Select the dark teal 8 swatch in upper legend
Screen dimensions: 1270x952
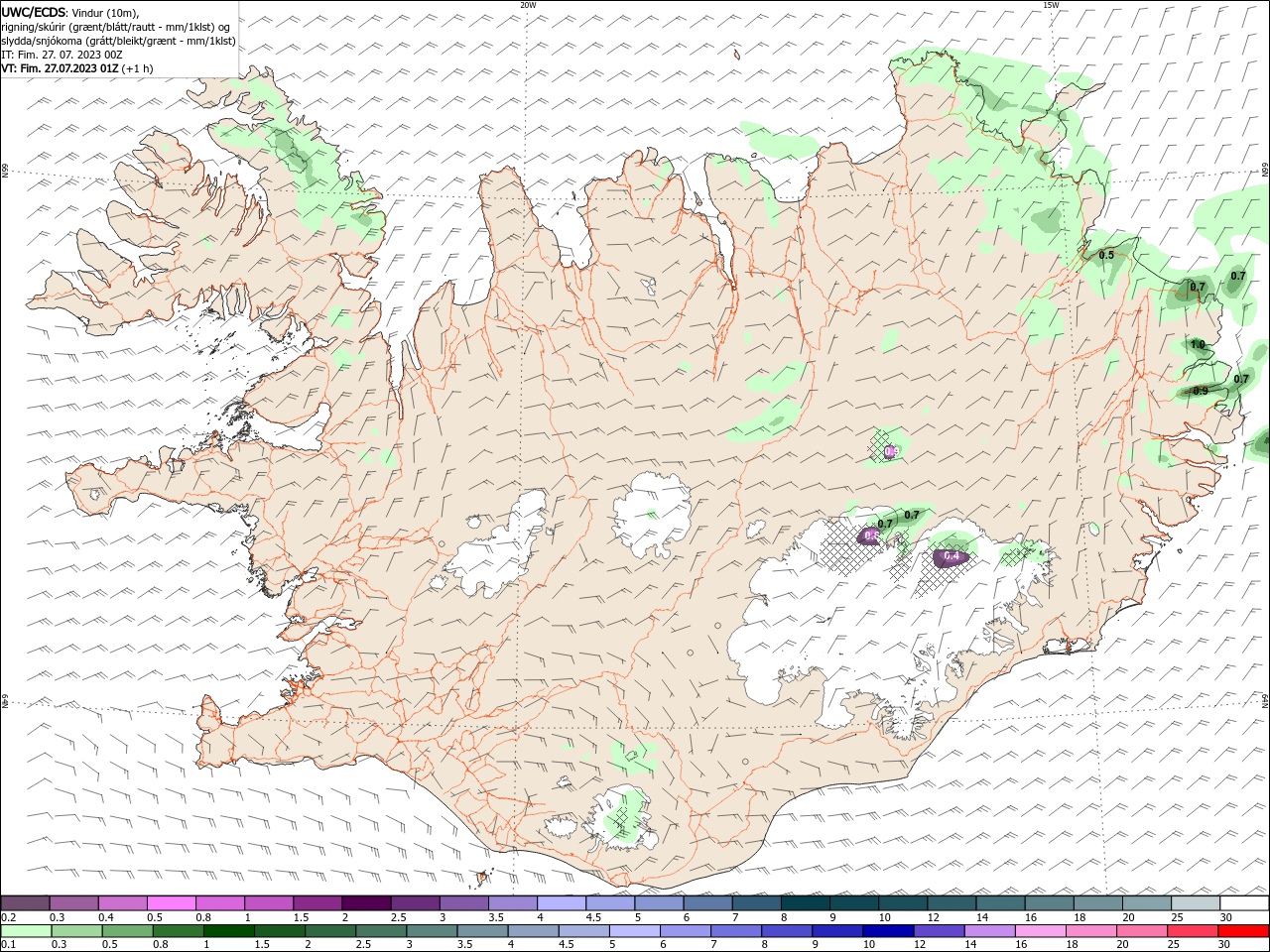click(806, 903)
